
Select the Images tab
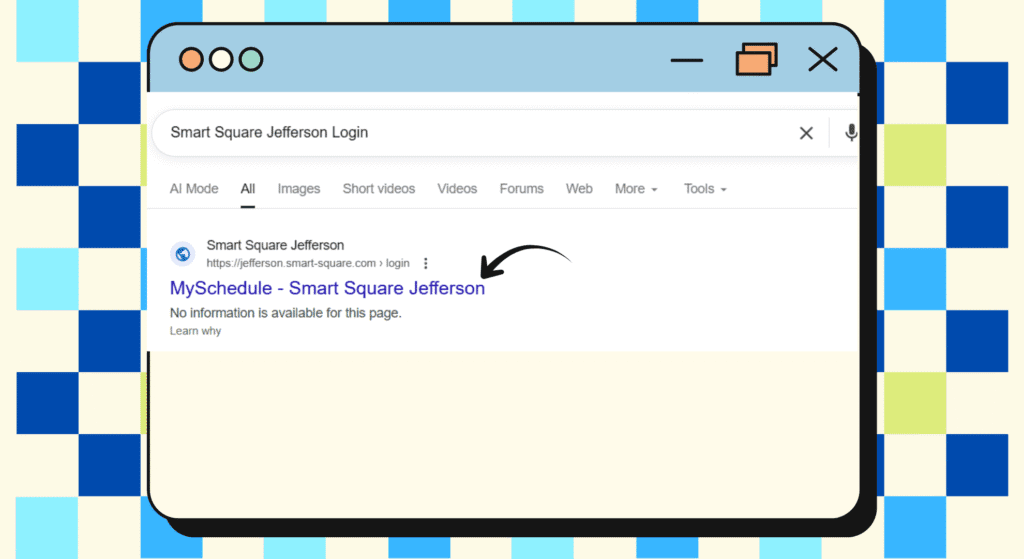(299, 189)
